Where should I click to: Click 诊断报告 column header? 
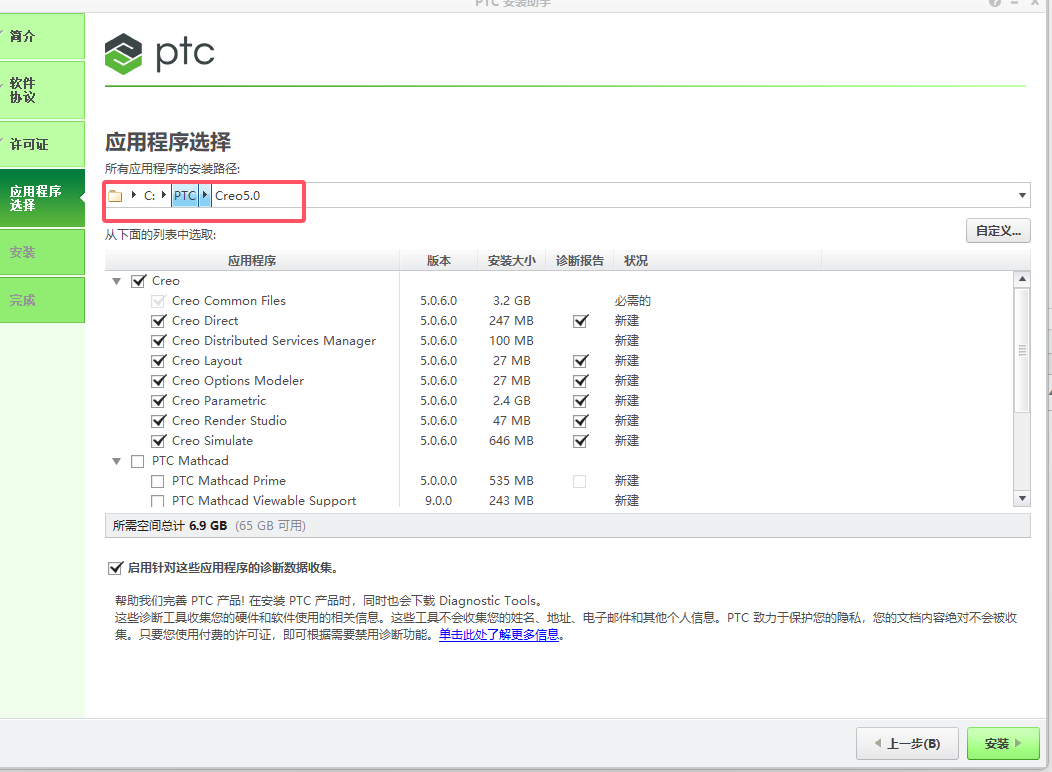tap(580, 261)
